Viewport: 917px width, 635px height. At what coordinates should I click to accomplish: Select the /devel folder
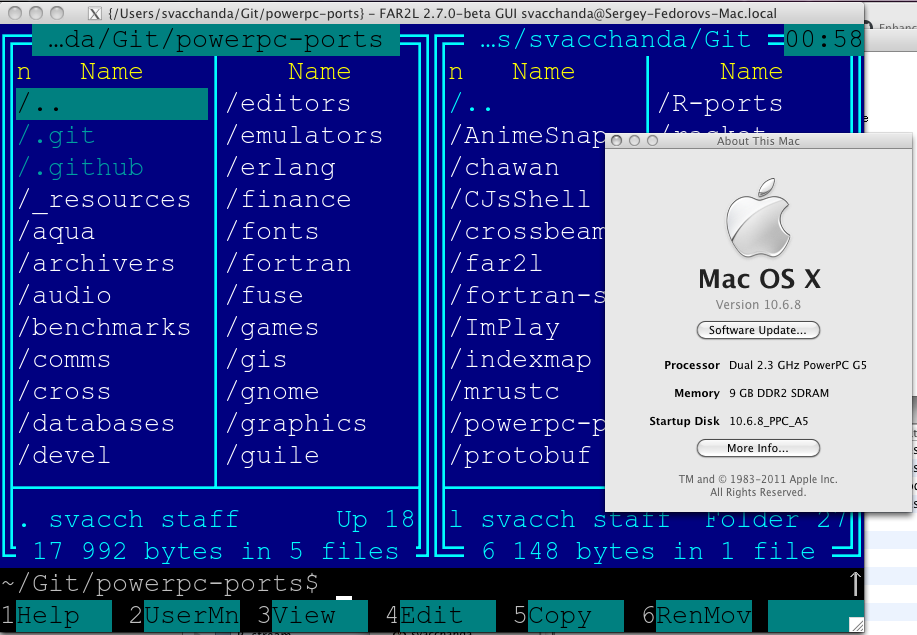(64, 456)
